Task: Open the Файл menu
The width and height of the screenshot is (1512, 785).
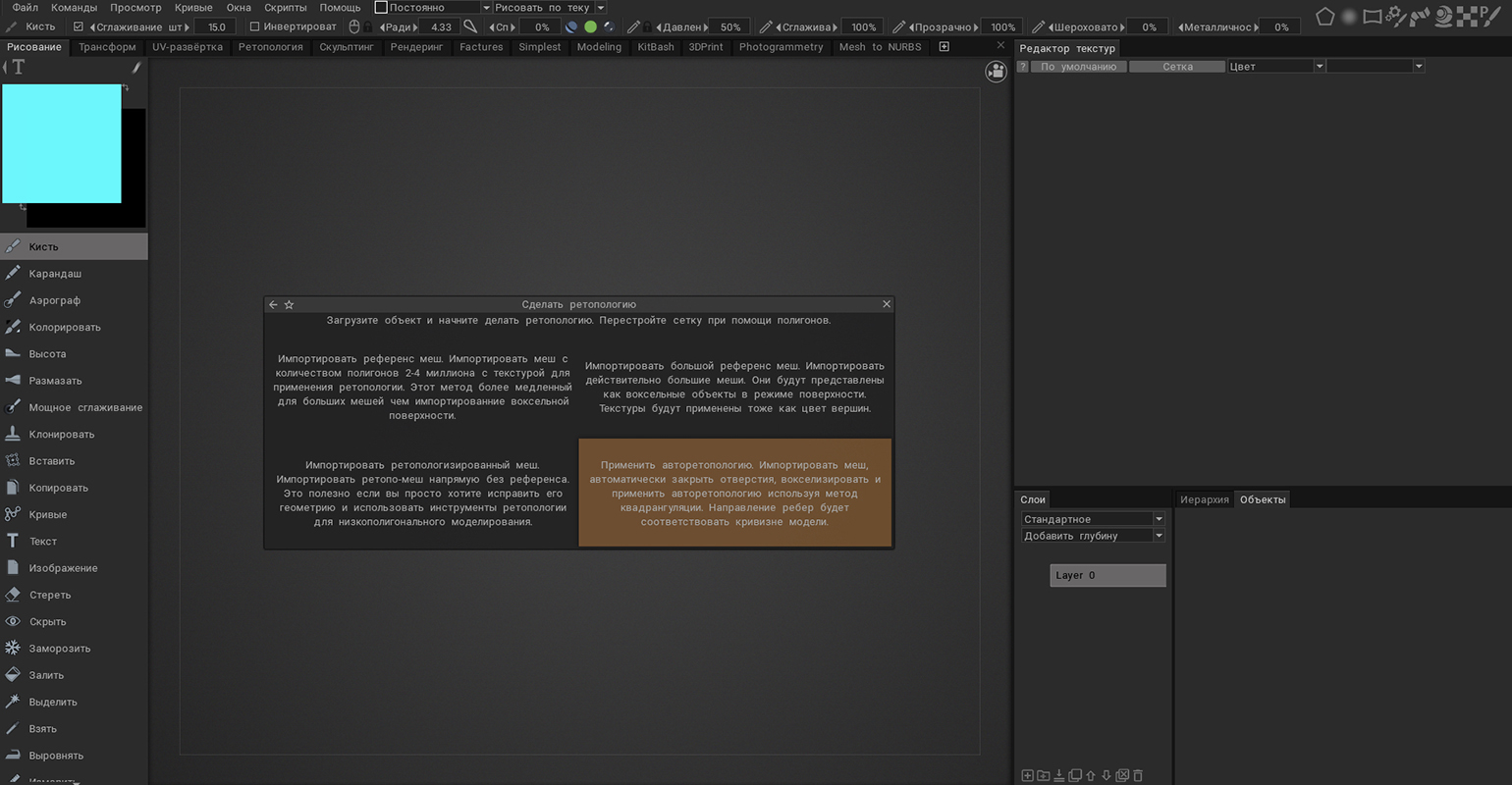Action: [26, 7]
